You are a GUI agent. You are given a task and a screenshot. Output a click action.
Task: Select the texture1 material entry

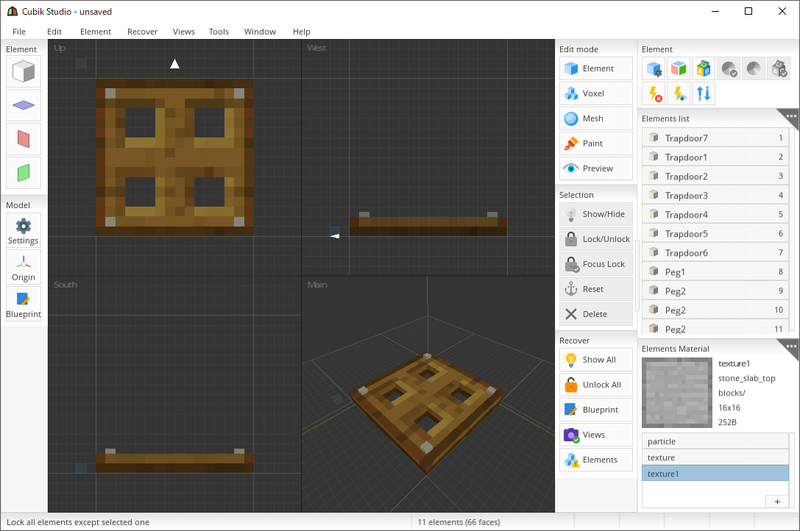tap(715, 473)
